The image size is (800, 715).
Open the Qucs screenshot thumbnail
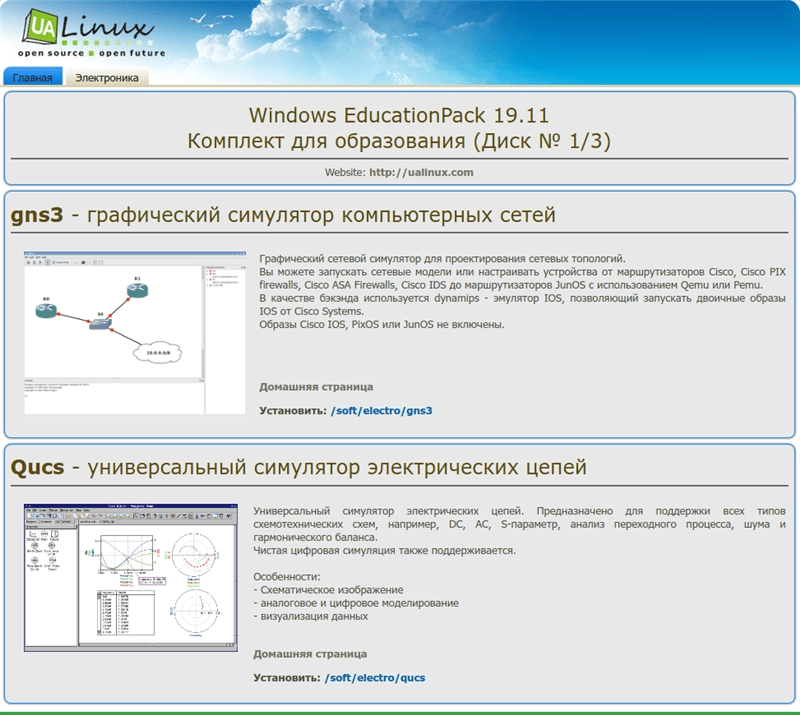pyautogui.click(x=131, y=577)
